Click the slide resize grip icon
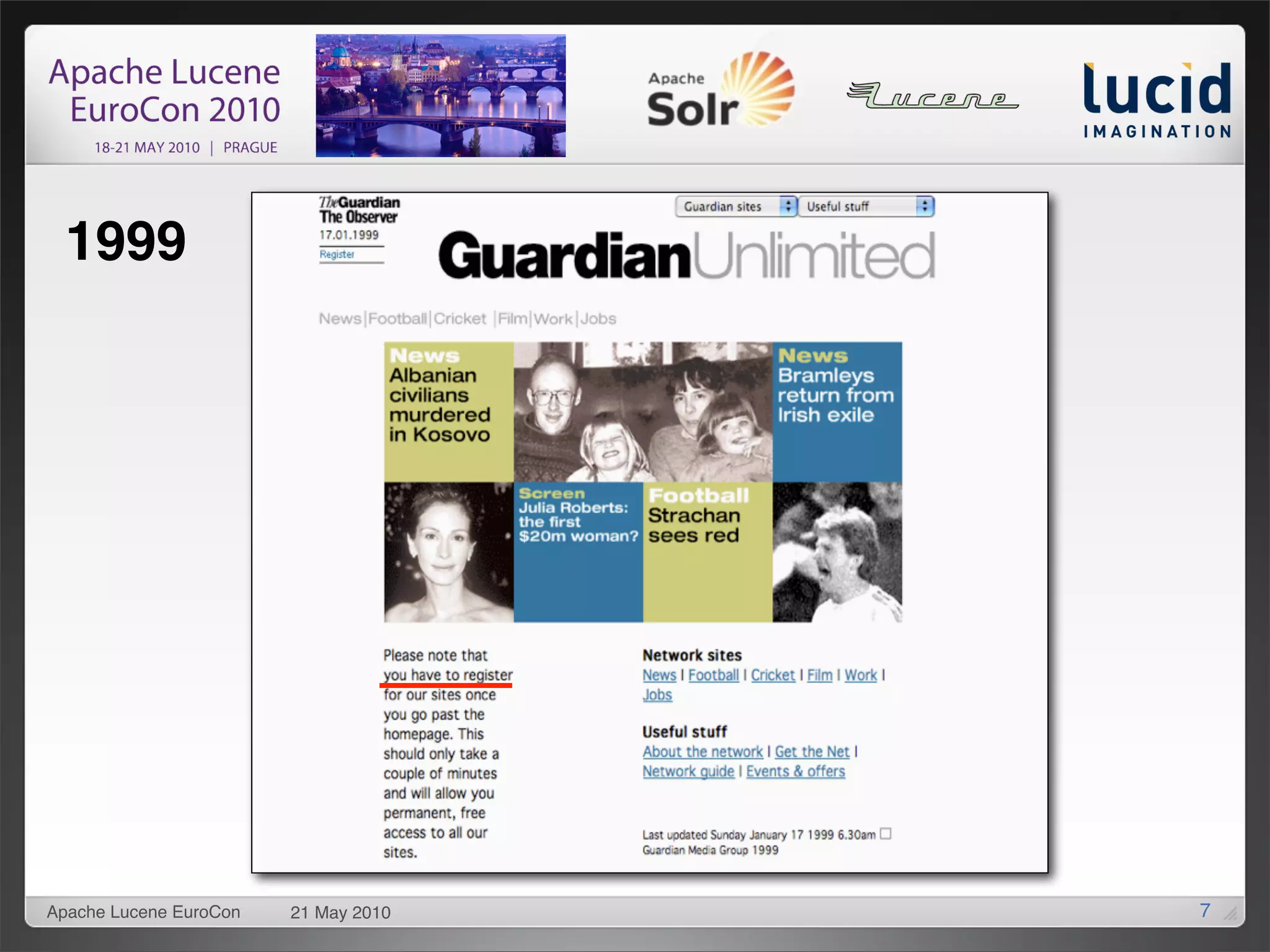 pos(1230,913)
